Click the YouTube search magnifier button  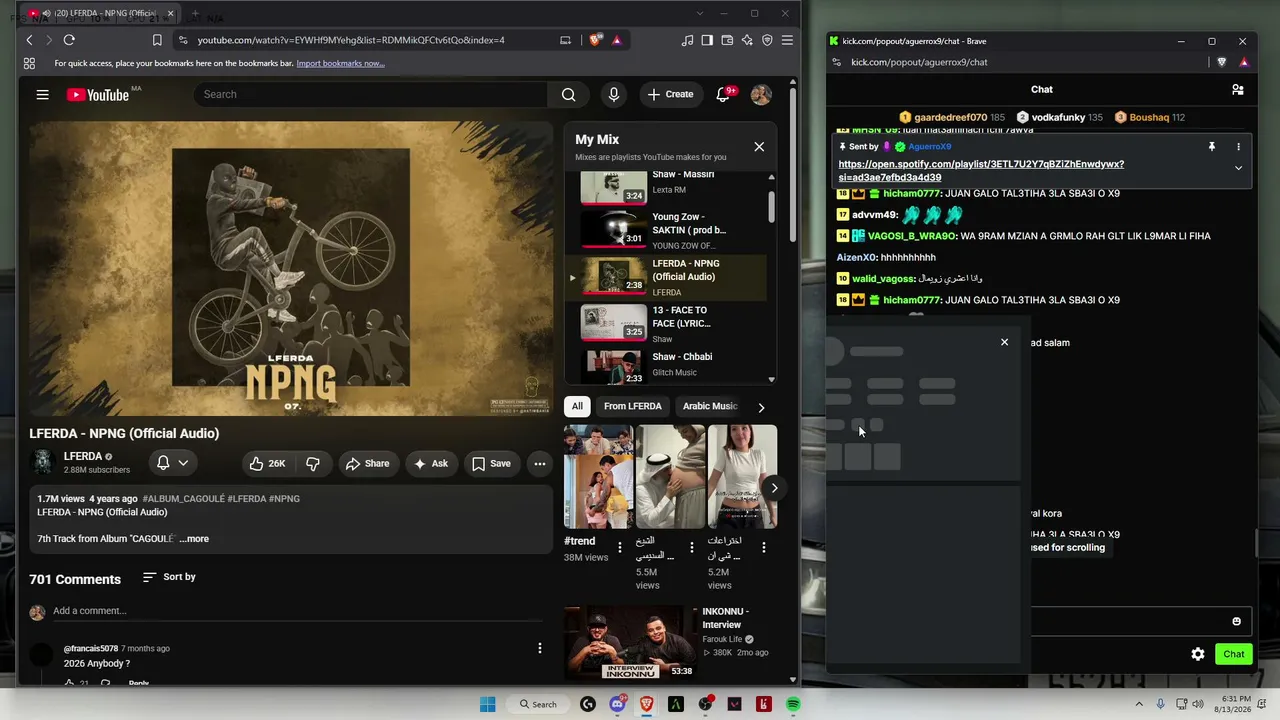(568, 94)
